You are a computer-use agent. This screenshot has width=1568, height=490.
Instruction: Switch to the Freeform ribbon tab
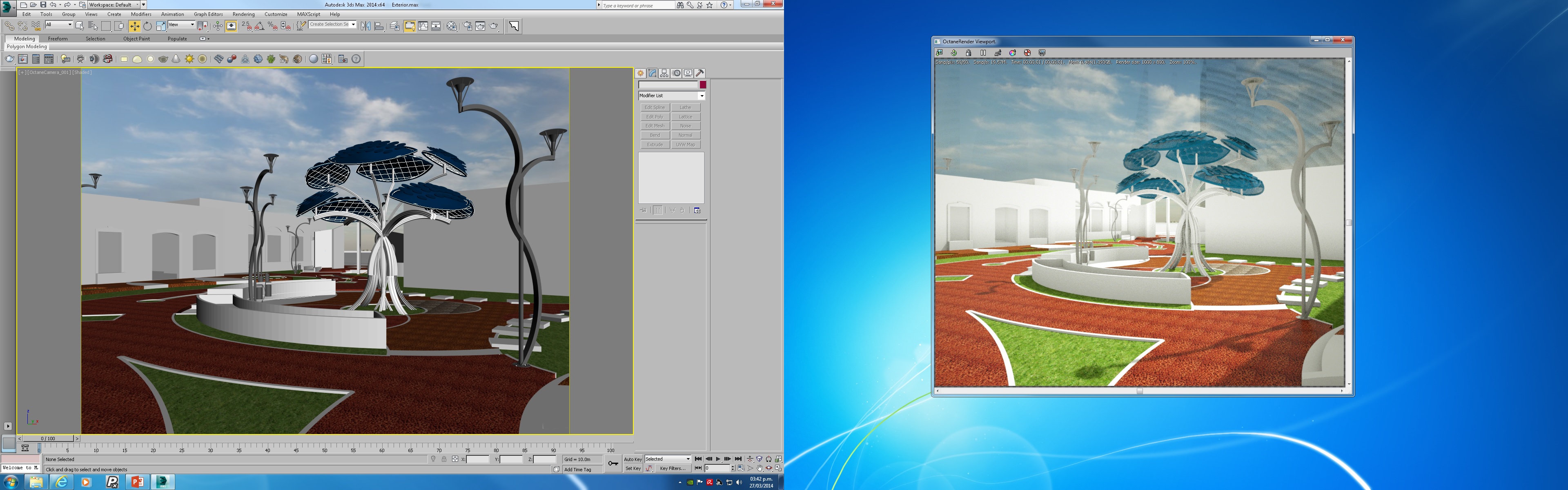58,38
